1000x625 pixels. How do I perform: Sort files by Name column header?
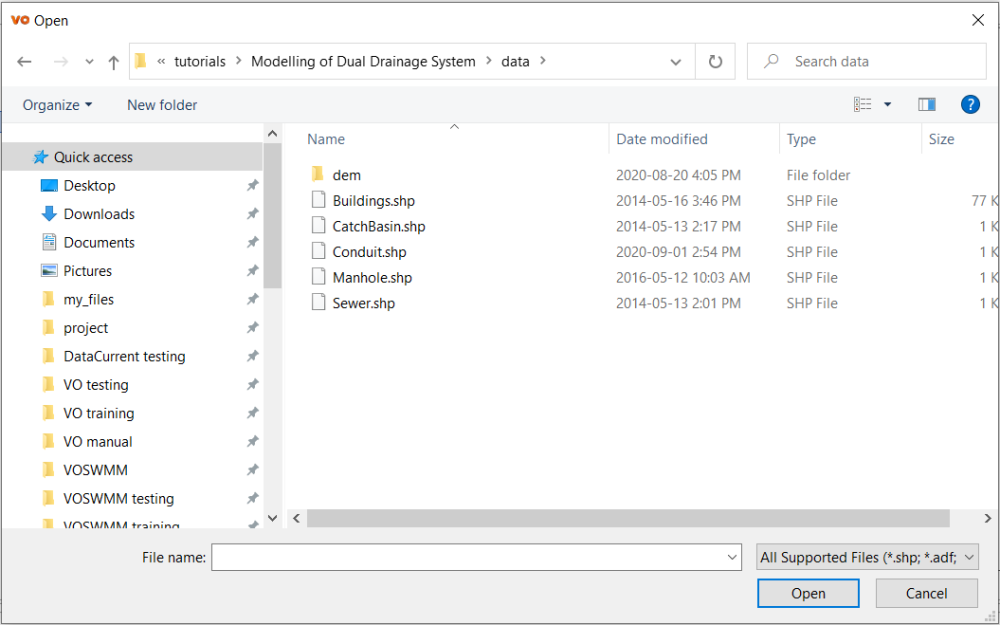tap(326, 140)
